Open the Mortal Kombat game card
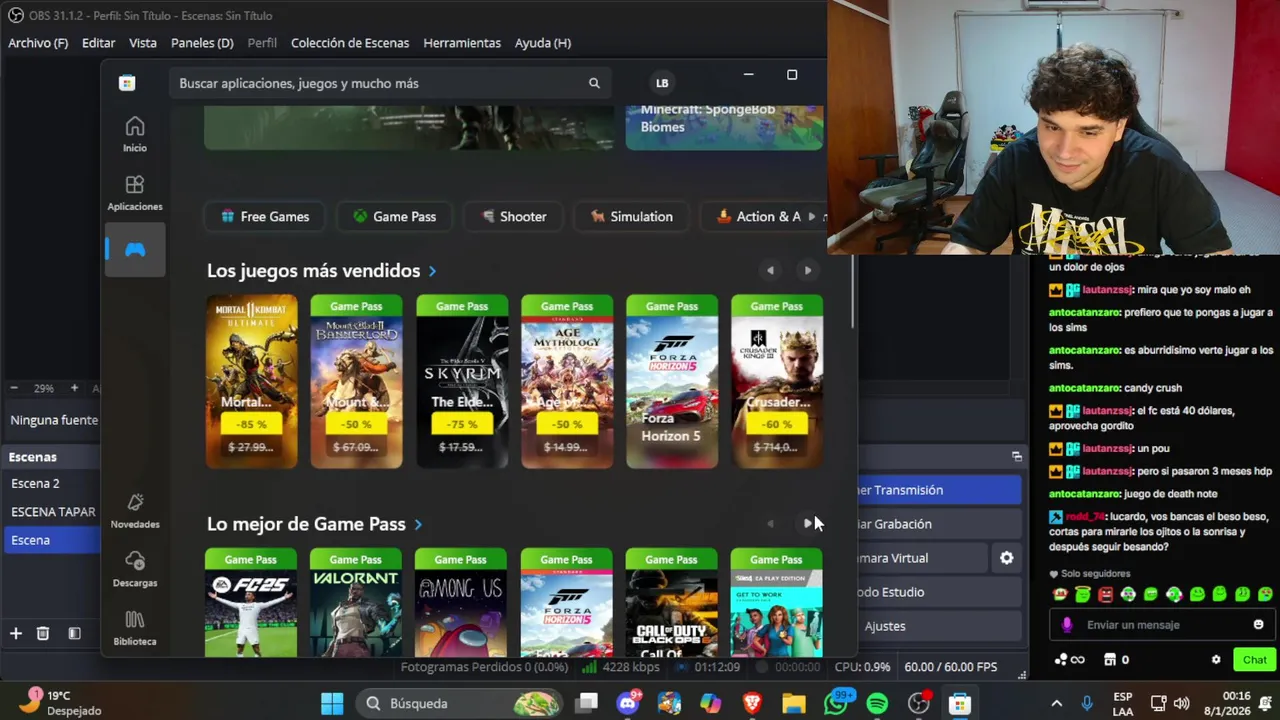Image resolution: width=1280 pixels, height=720 pixels. (252, 381)
